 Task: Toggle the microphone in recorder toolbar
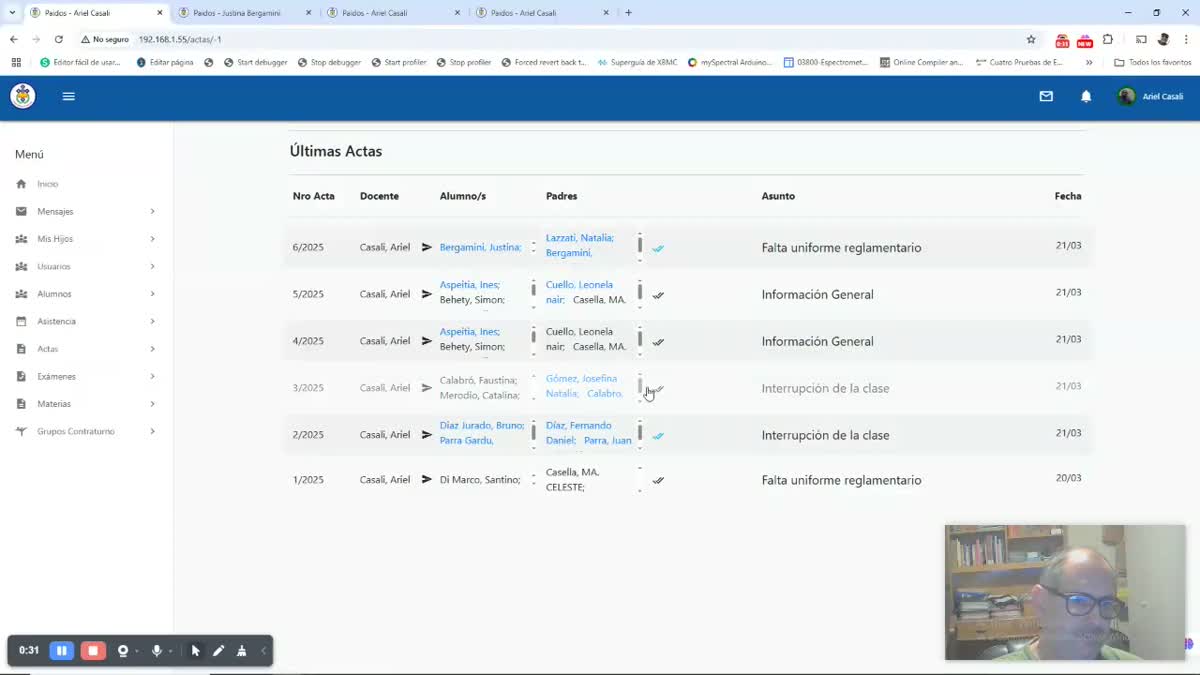[x=156, y=651]
